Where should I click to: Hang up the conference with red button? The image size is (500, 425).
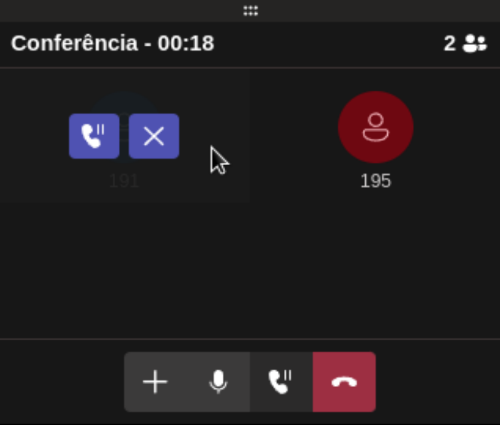[x=344, y=382]
